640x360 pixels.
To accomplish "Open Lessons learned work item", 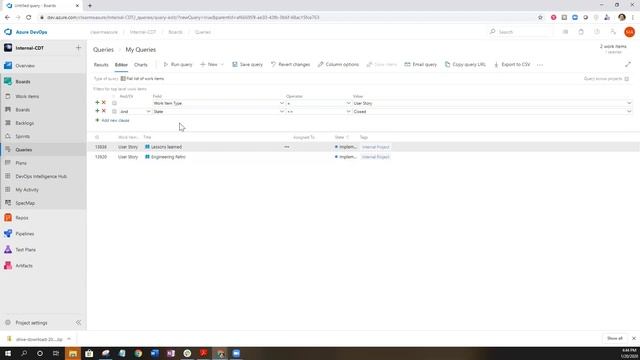I will coord(167,147).
